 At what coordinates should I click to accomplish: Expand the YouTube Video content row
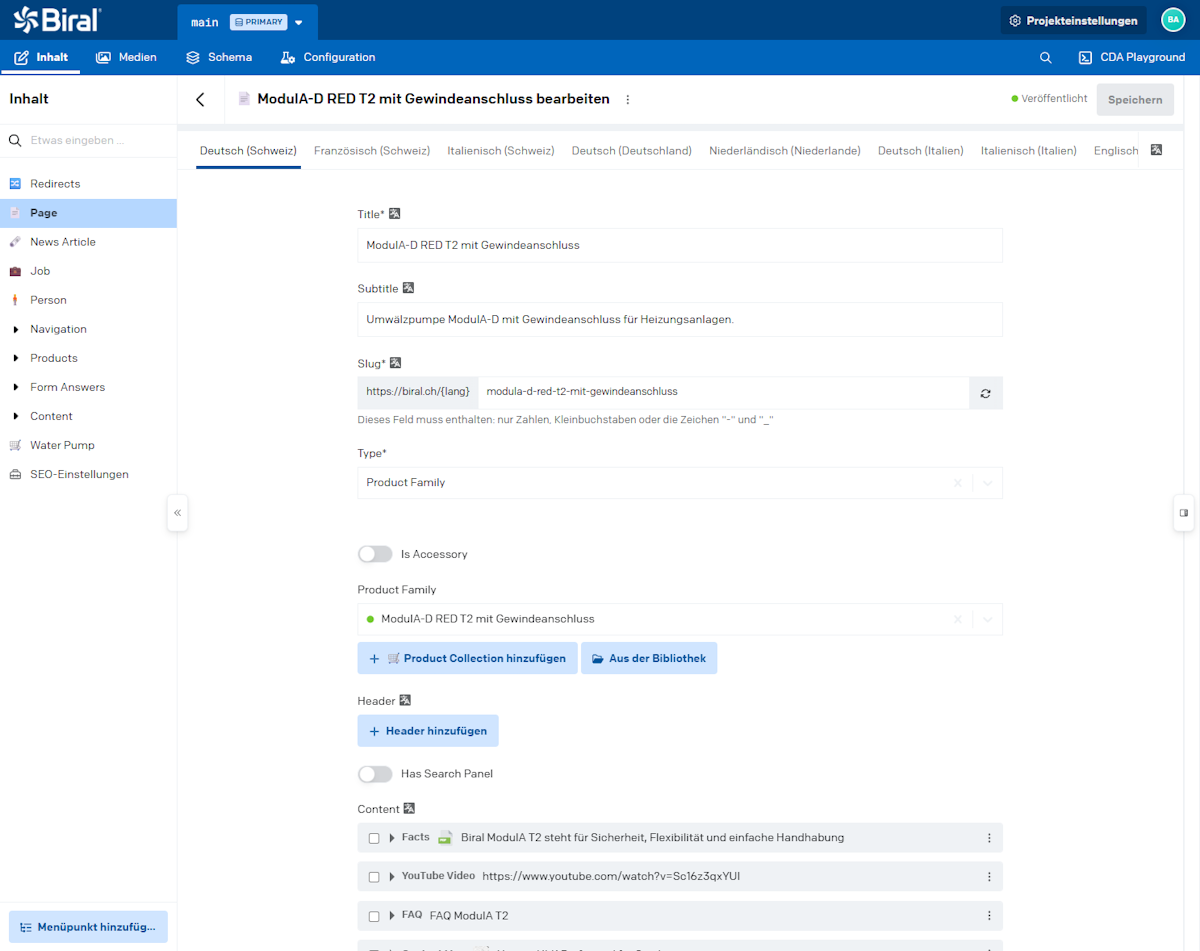point(392,877)
